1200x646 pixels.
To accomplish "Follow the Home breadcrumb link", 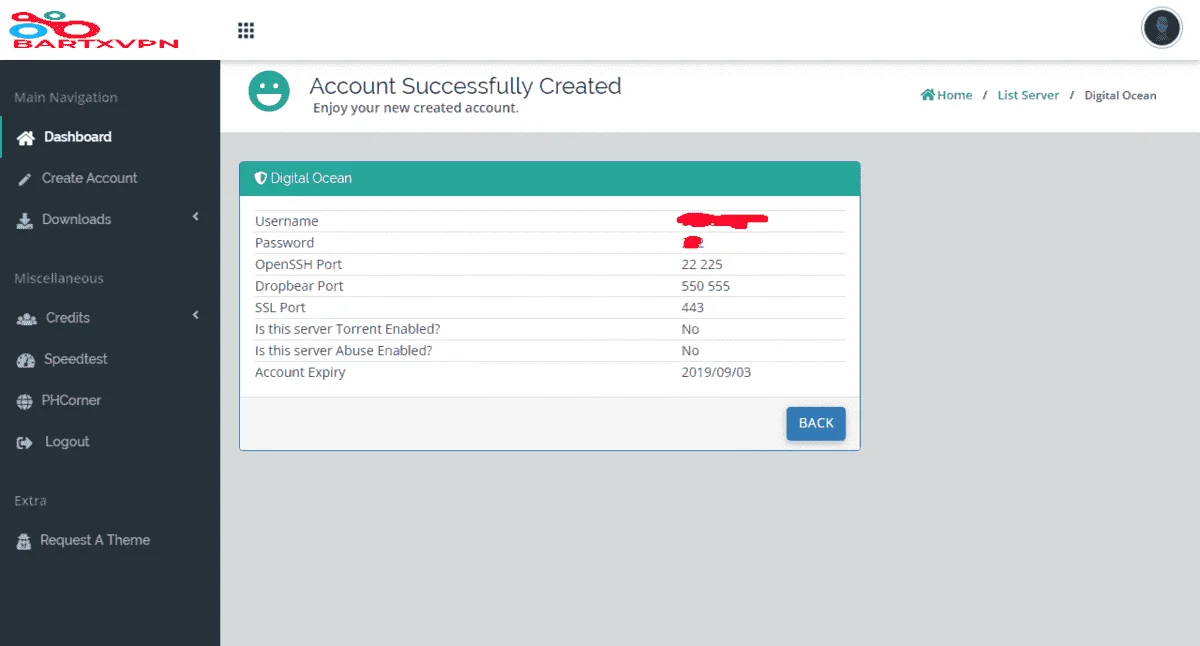I will (x=954, y=95).
